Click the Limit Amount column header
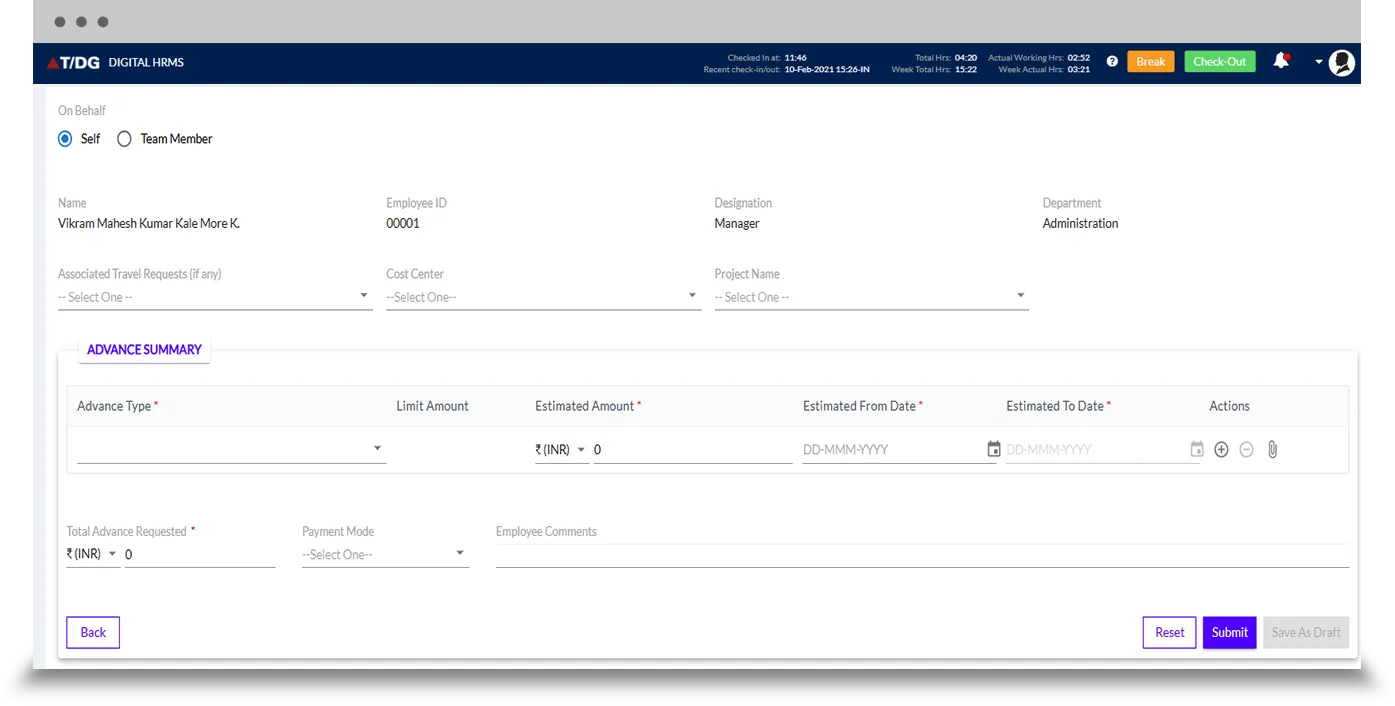This screenshot has width=1395, height=706. tap(432, 406)
